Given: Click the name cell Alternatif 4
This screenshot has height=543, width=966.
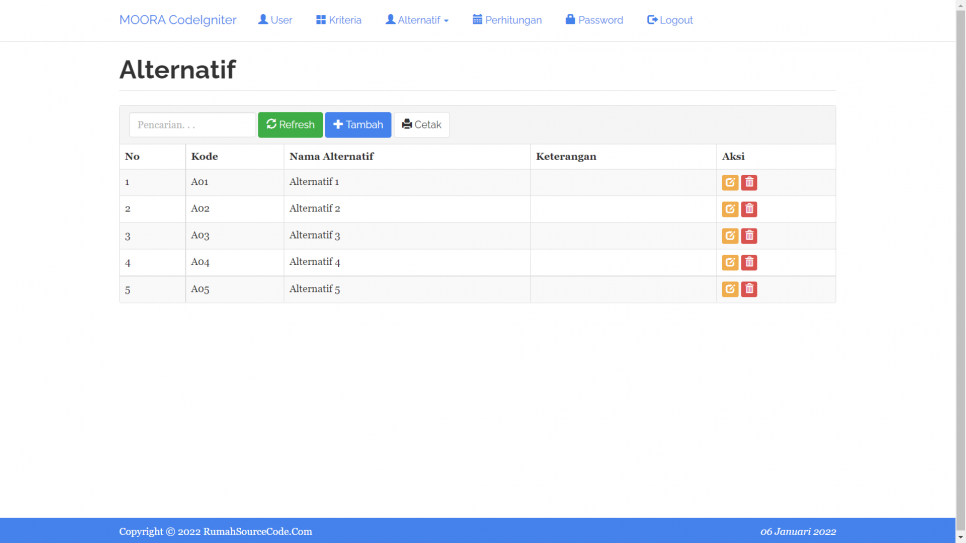Looking at the screenshot, I should 407,263.
